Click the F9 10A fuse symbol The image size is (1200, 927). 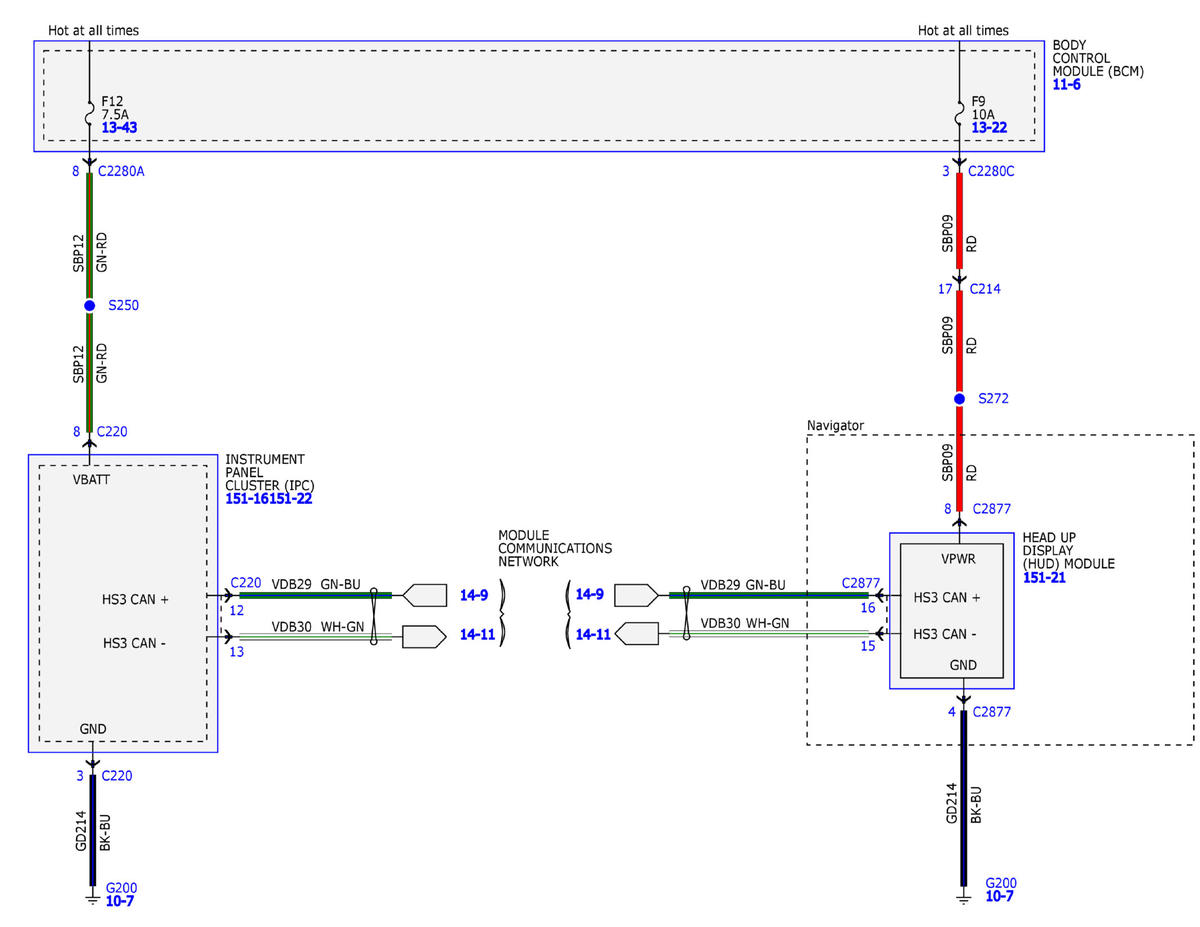(960, 117)
